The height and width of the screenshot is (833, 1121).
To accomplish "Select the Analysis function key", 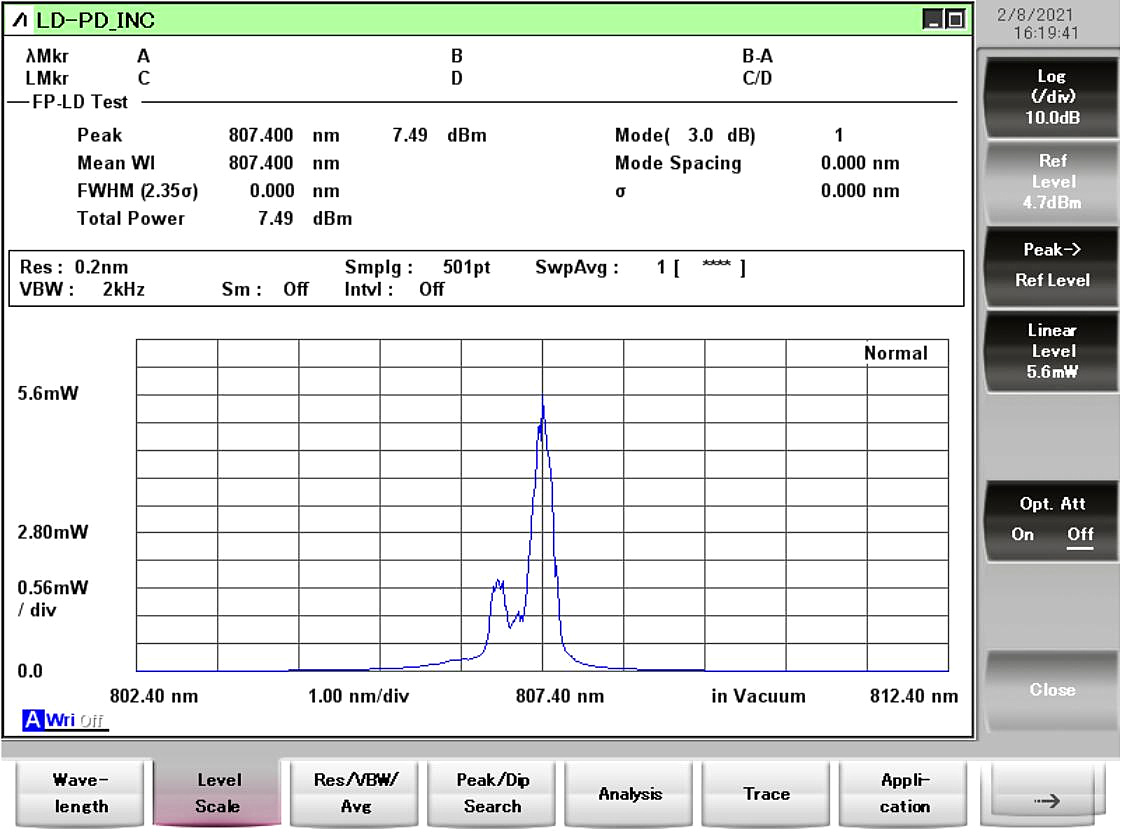I will pos(628,793).
